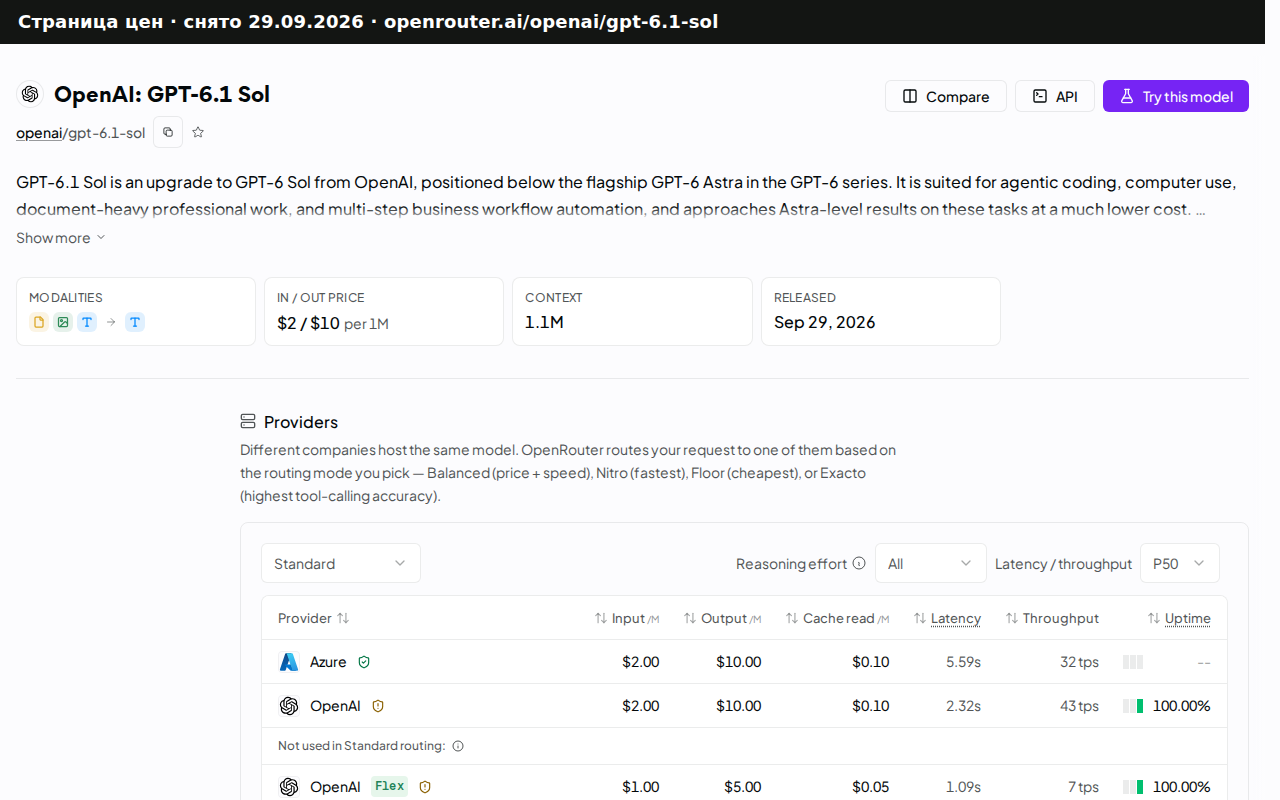Click the Azure uptime bar indicator
This screenshot has width=1280, height=800.
coord(1133,662)
